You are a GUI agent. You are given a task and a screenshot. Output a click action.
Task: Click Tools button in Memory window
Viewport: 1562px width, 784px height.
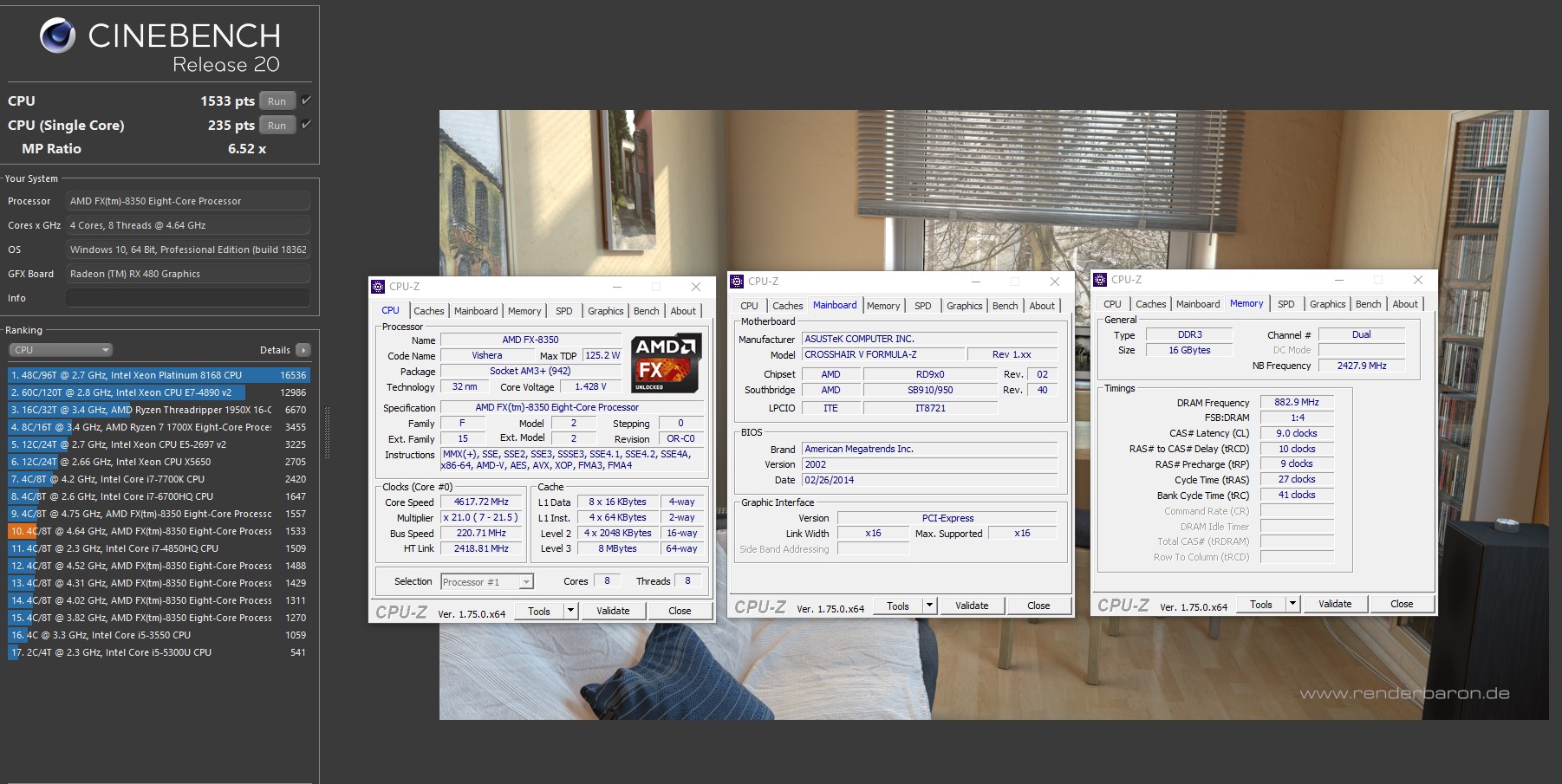tap(1261, 604)
